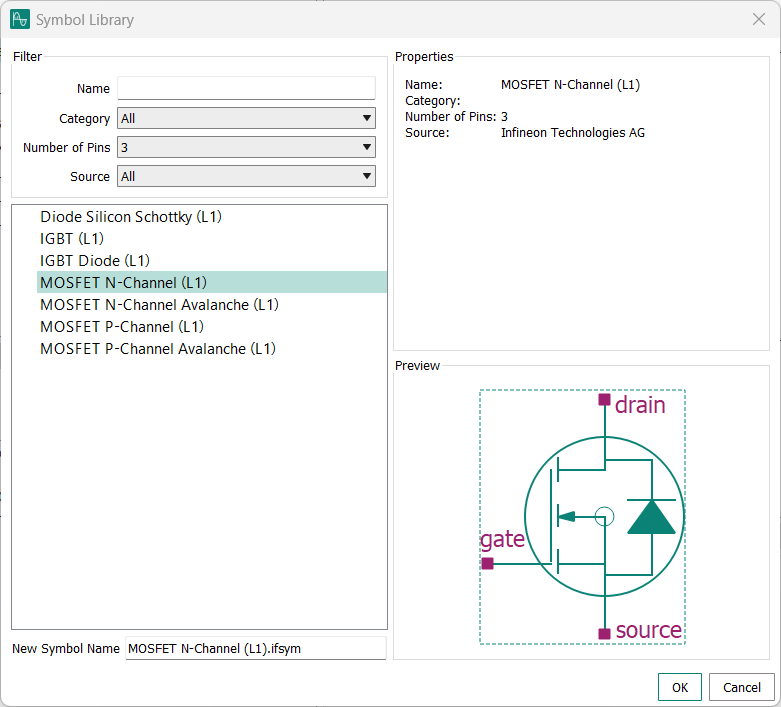Image resolution: width=781 pixels, height=707 pixels.
Task: Pick MOSFET P-Channel (L1) entry
Action: coord(122,327)
